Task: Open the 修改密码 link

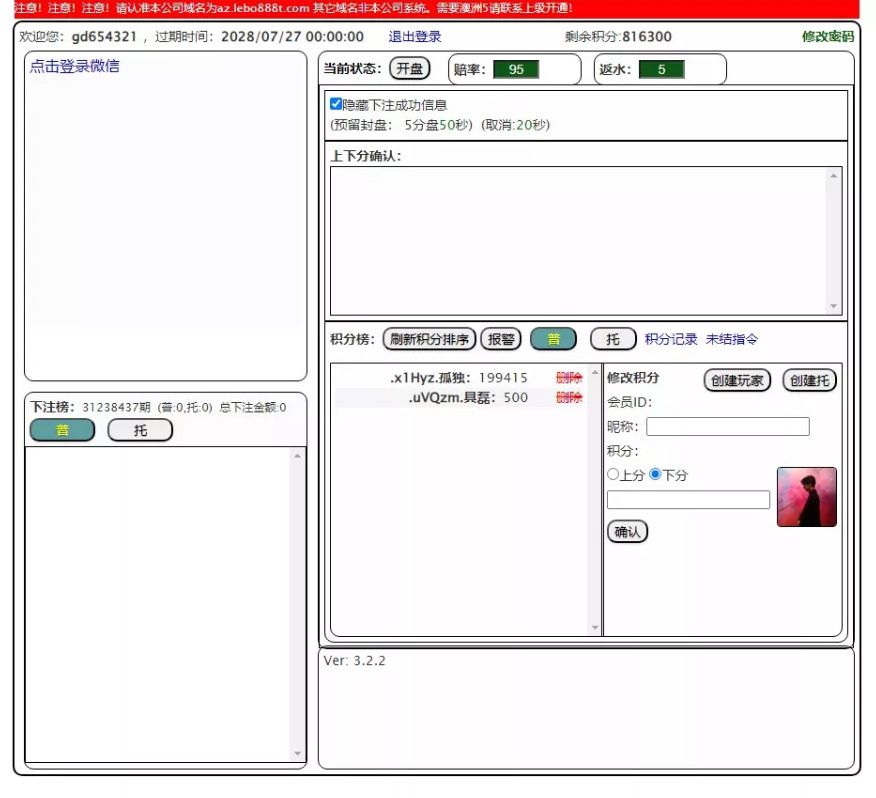Action: tap(827, 37)
